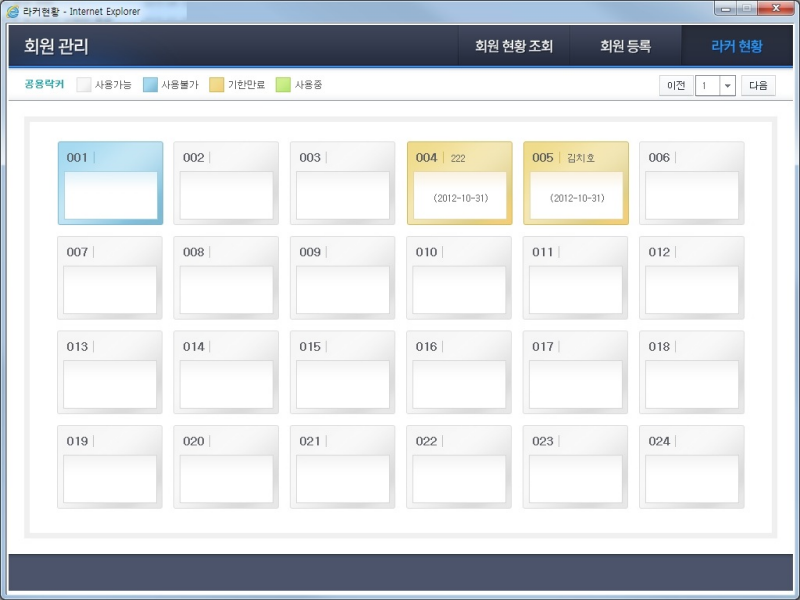
Task: Click the 기한만료 yellow legend swatch
Action: pos(217,85)
